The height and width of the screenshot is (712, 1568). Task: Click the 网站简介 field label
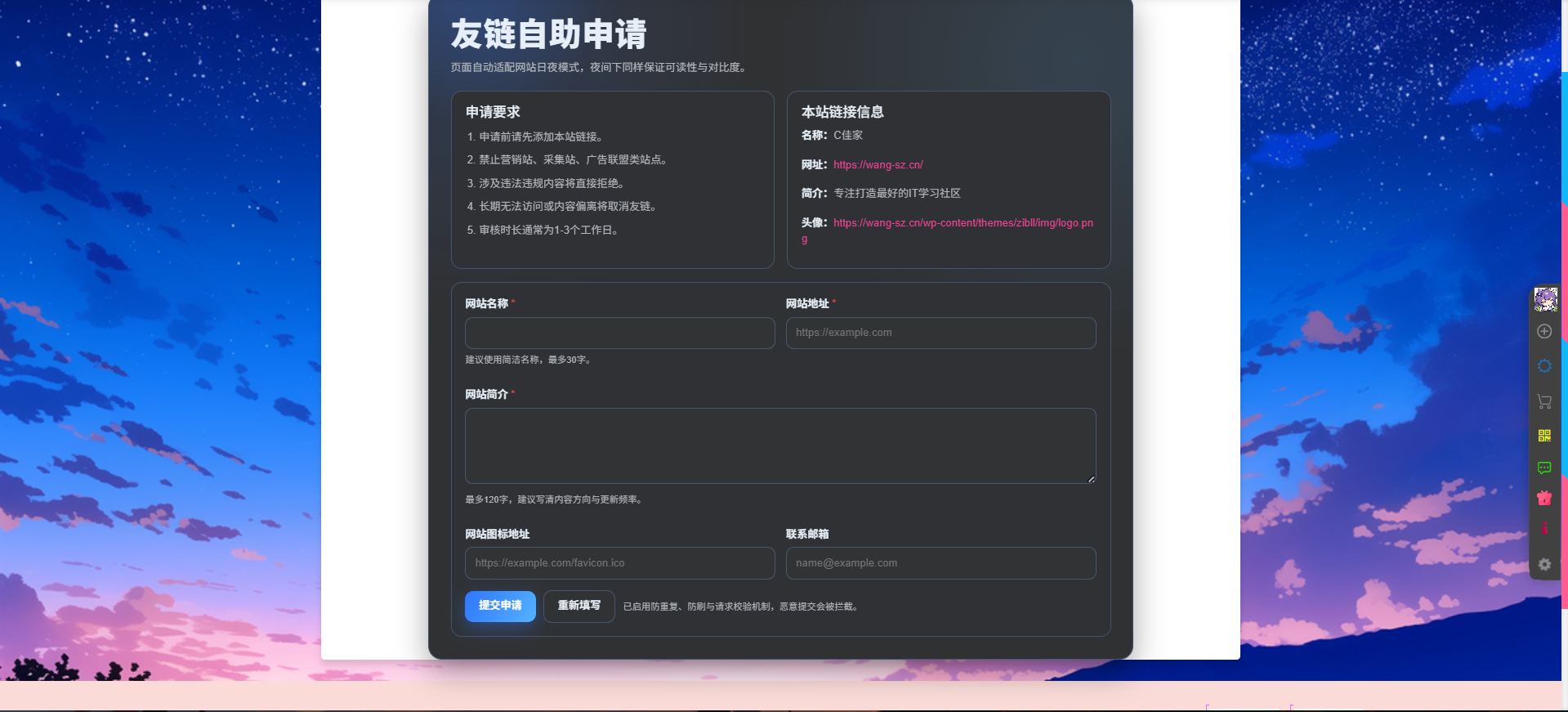tap(487, 394)
